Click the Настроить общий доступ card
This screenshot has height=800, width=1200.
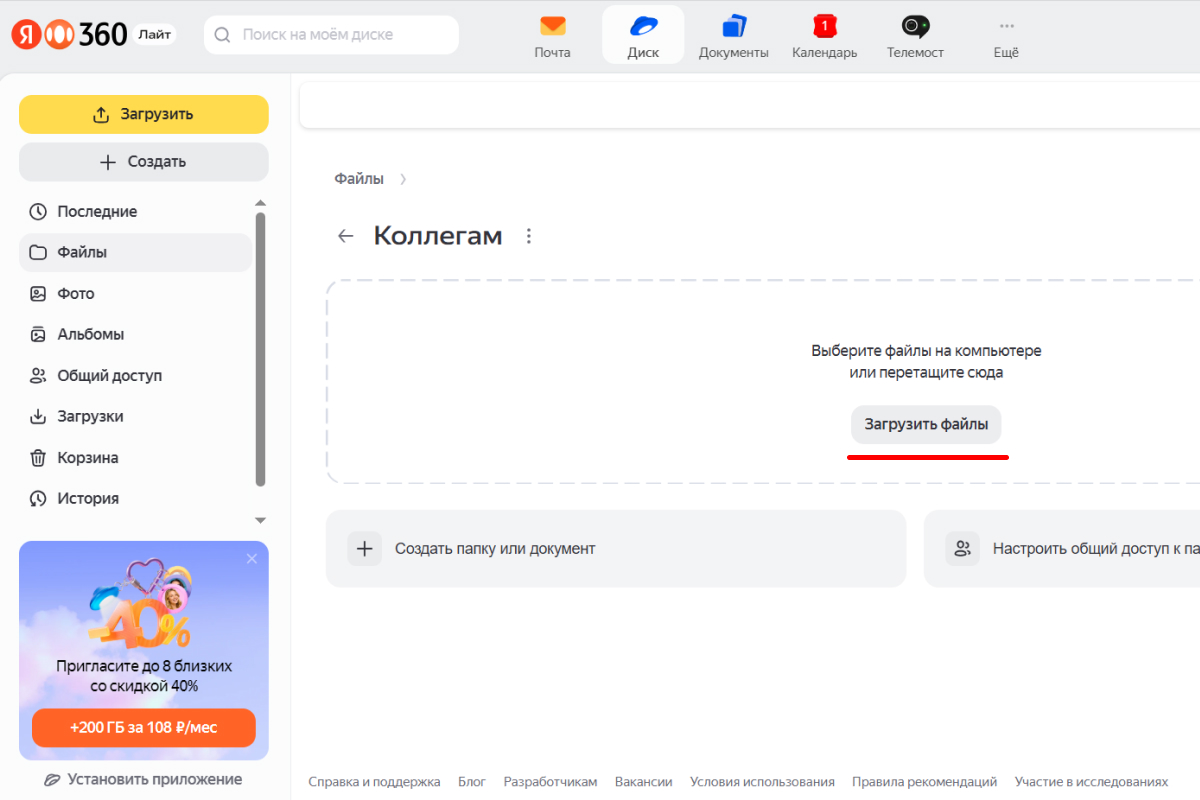pyautogui.click(x=1062, y=549)
